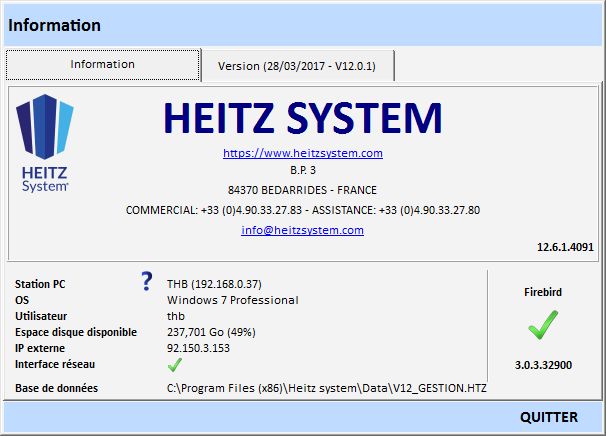Click the database path V12_GESTION.HTZ
The image size is (606, 436).
pos(327,388)
